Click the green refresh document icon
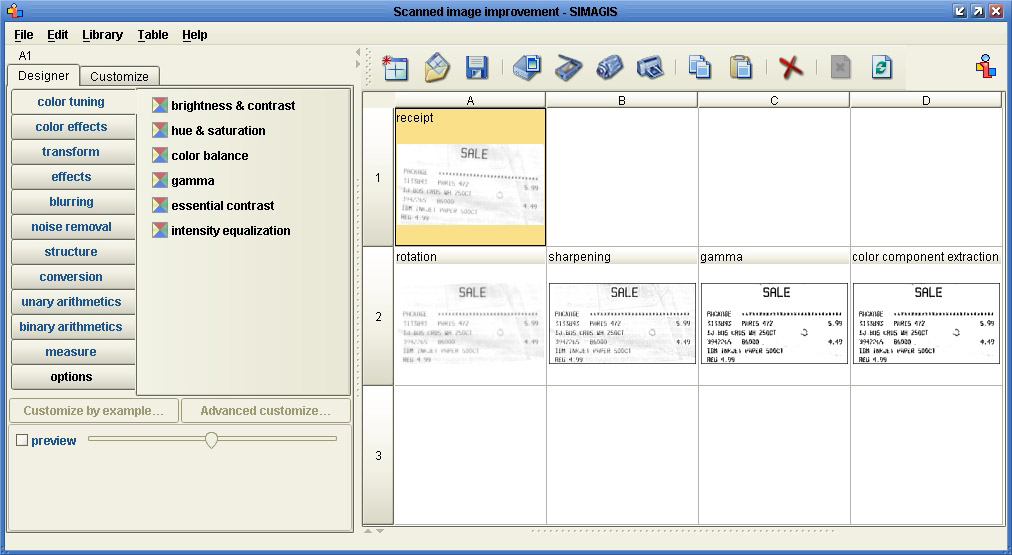Screen dimensions: 1012x555 point(881,68)
